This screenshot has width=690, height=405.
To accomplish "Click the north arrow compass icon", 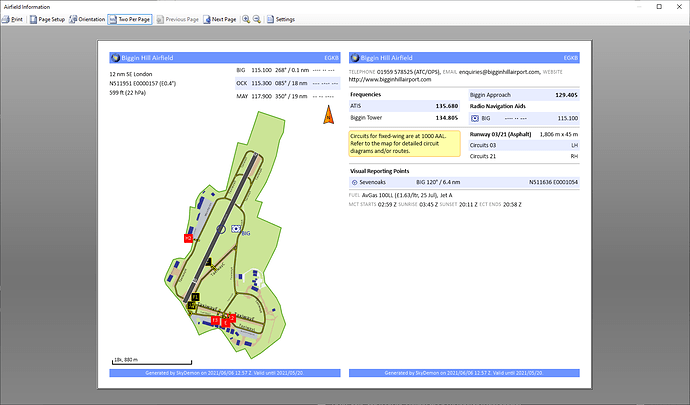I will [x=328, y=115].
